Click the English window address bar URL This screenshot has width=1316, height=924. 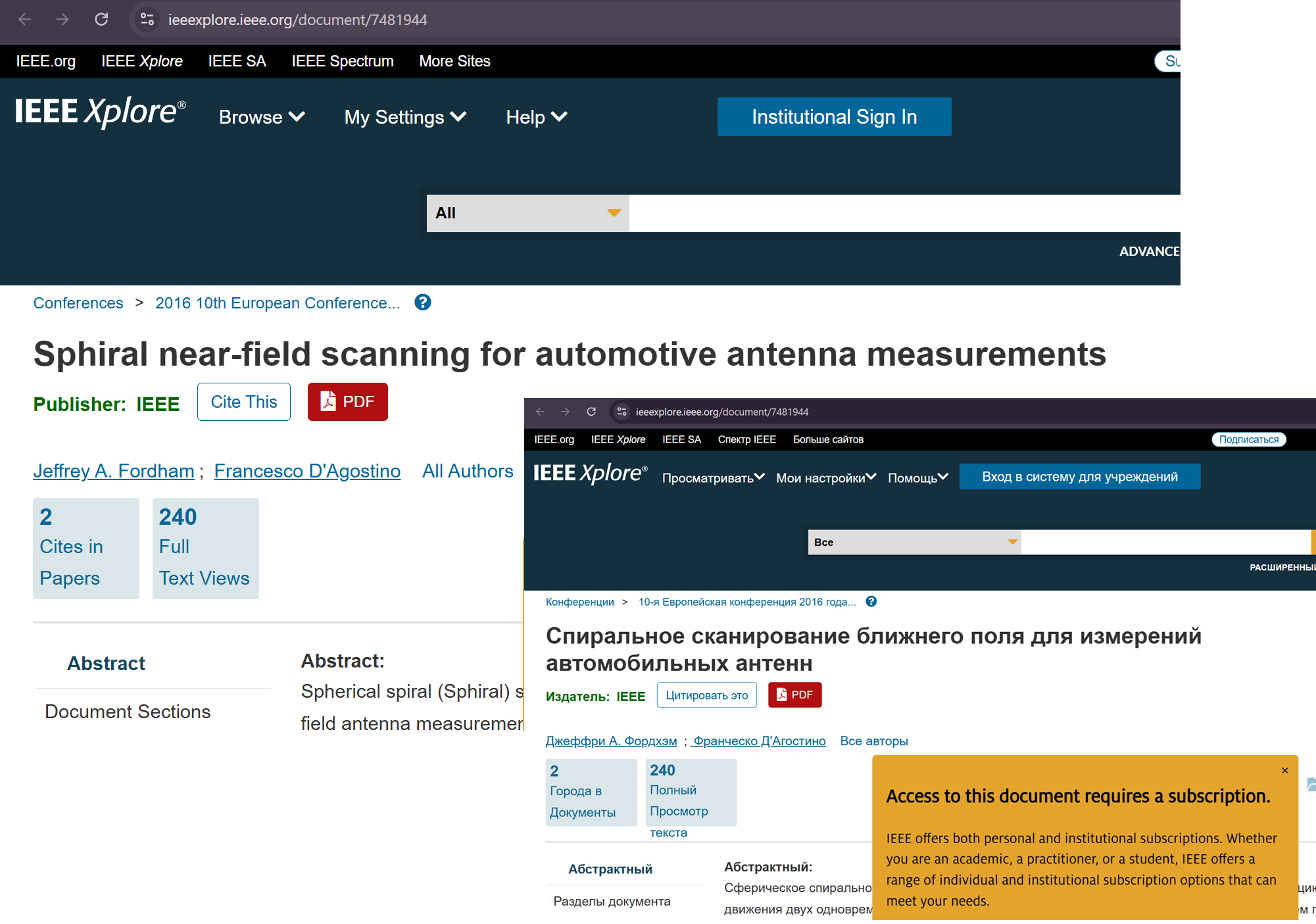[298, 20]
